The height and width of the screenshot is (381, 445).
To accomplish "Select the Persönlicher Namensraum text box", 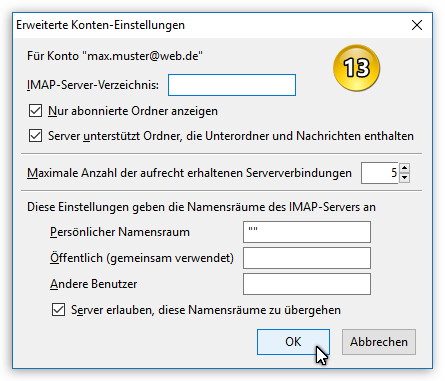I will [x=307, y=232].
